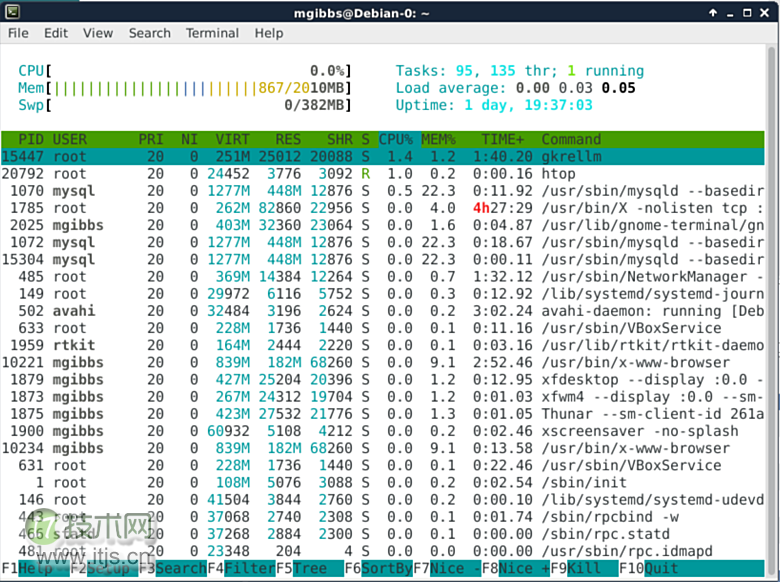Click the F9 Kill function button

pos(584,568)
